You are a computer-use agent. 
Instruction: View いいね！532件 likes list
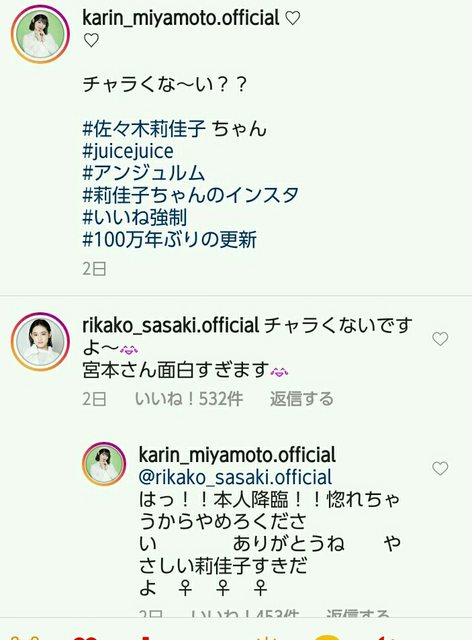189,399
